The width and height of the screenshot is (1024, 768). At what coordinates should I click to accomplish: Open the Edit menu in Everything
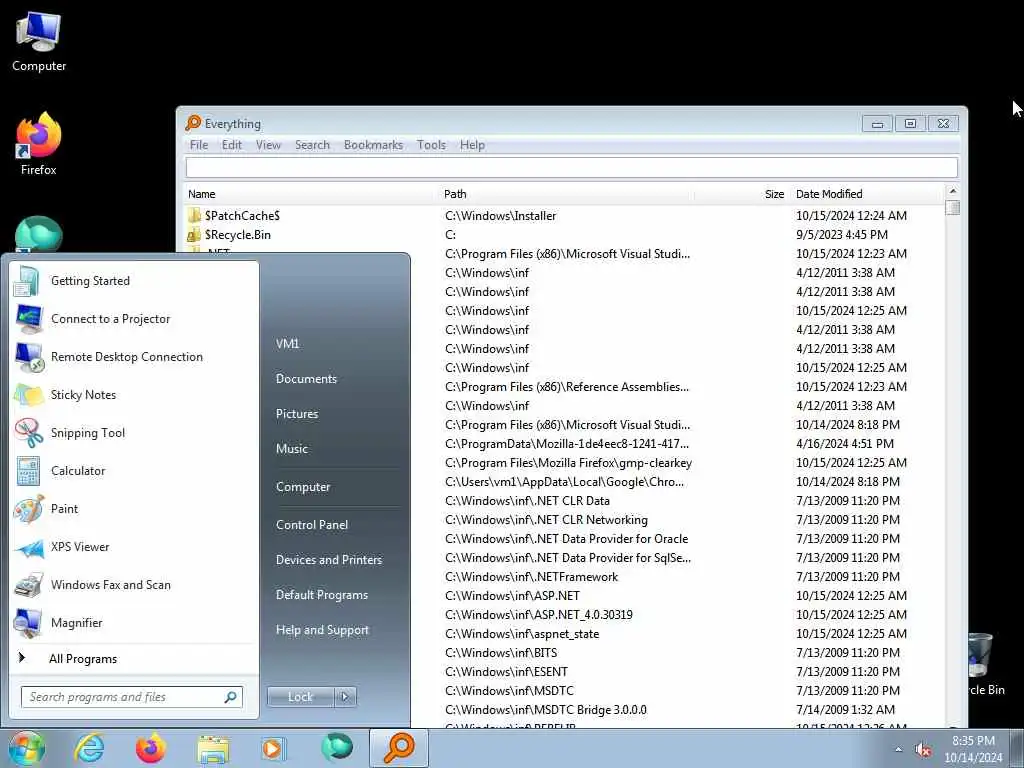(x=232, y=145)
